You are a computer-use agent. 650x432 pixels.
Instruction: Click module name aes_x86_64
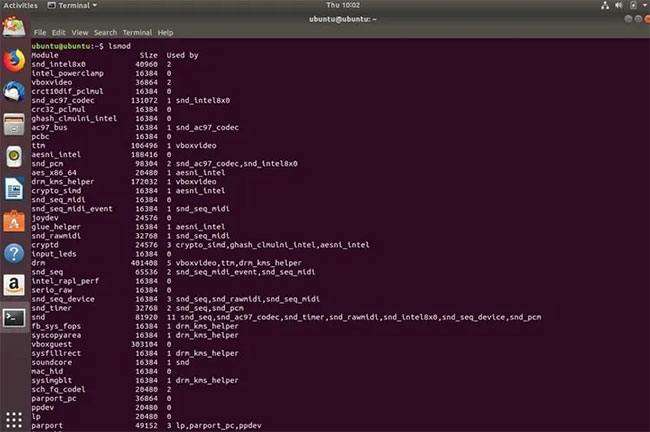point(54,172)
